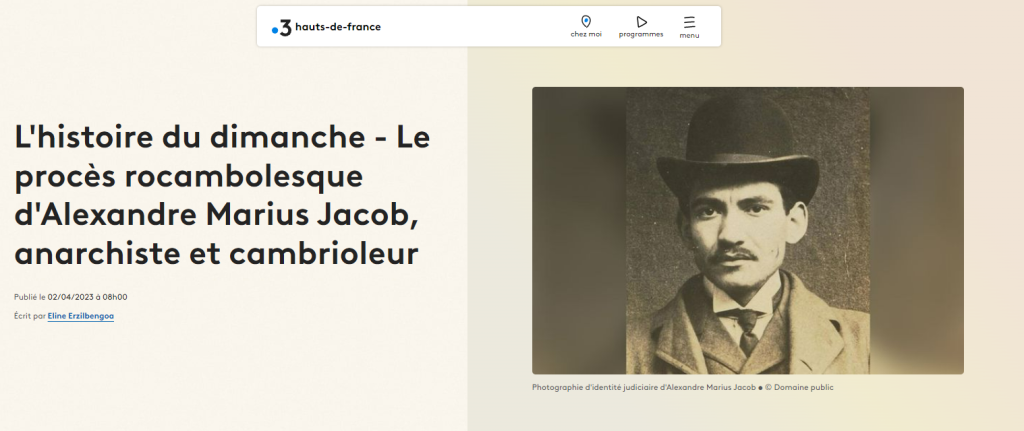Click the "Écrit par" byline text
The height and width of the screenshot is (431, 1024).
(29, 316)
